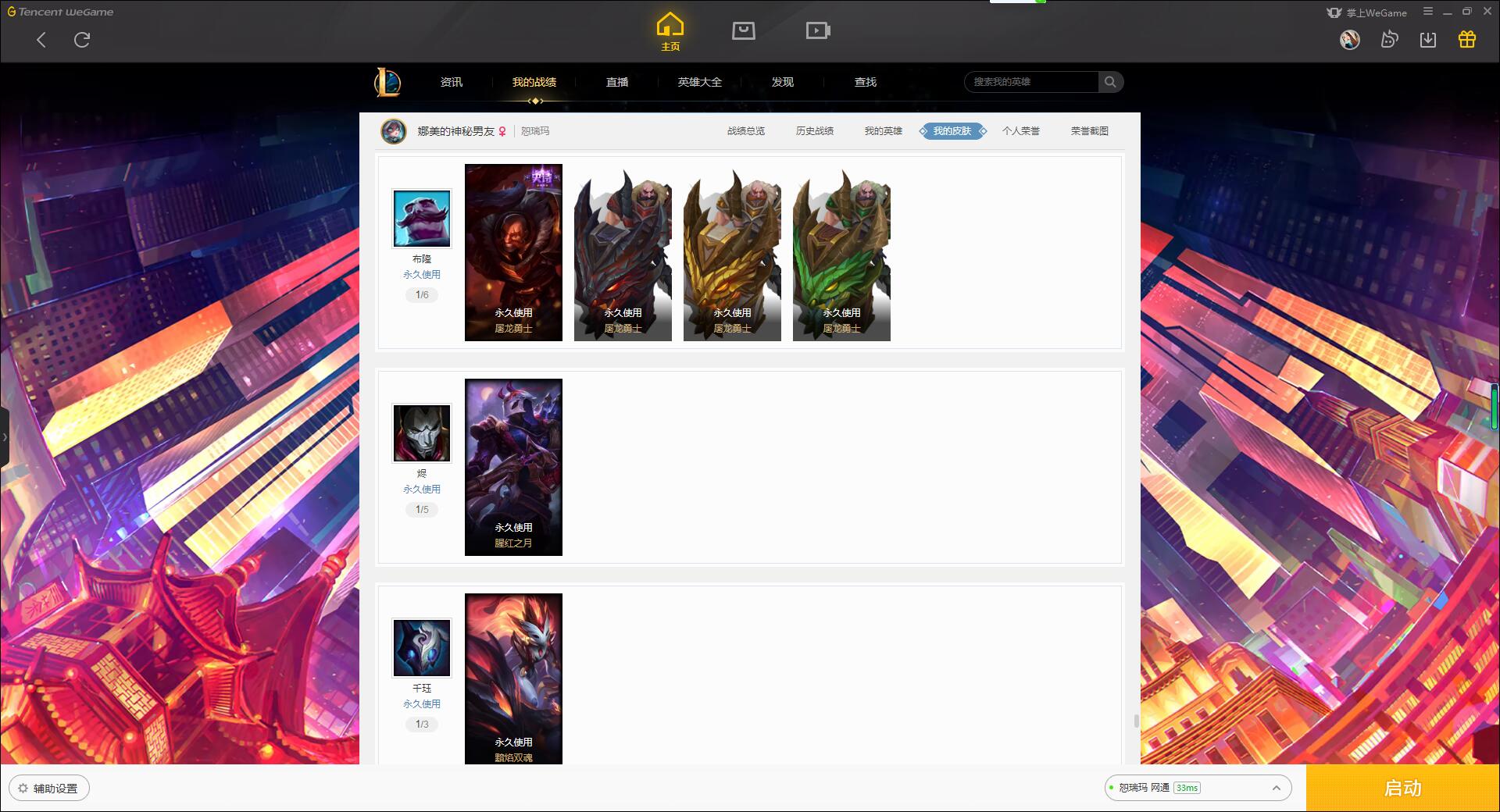Screen dimensions: 1500x812
Task: Switch to 我的英雄 sub-tab
Action: click(x=884, y=131)
